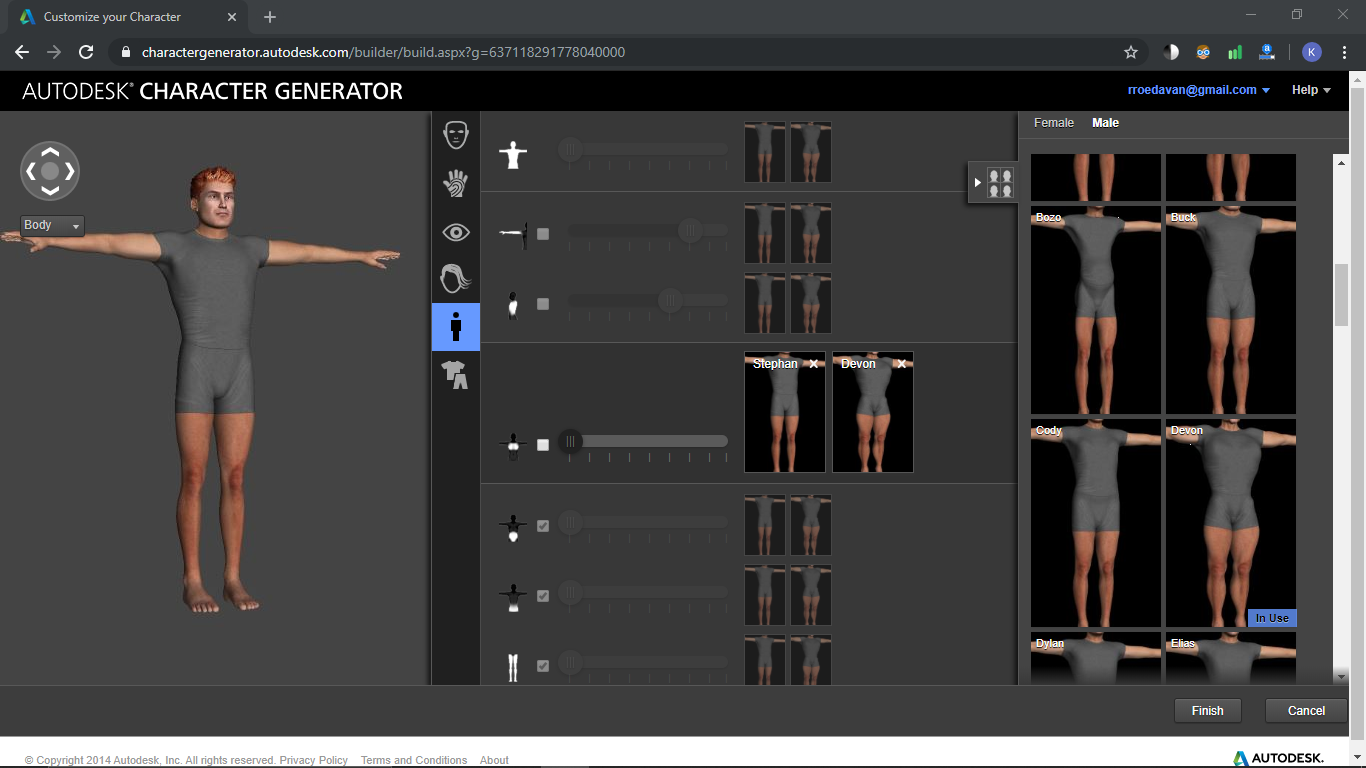Screen dimensions: 1366x768
Task: Reload the page in Chrome
Action: coord(86,52)
